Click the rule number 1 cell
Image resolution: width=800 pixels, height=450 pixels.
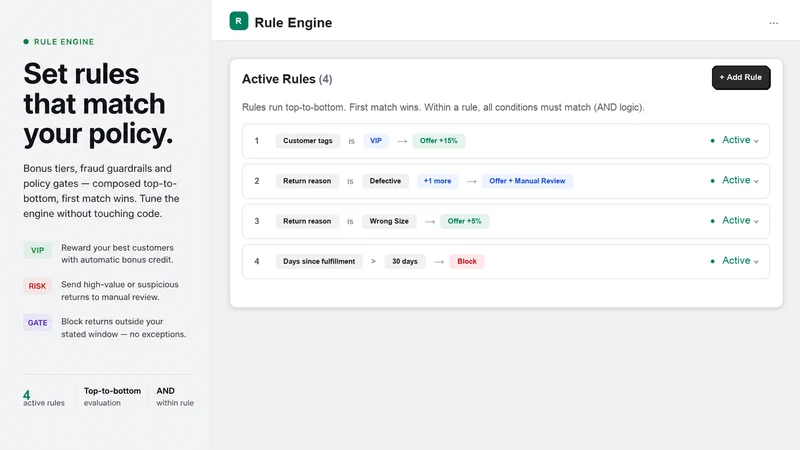[x=257, y=141]
